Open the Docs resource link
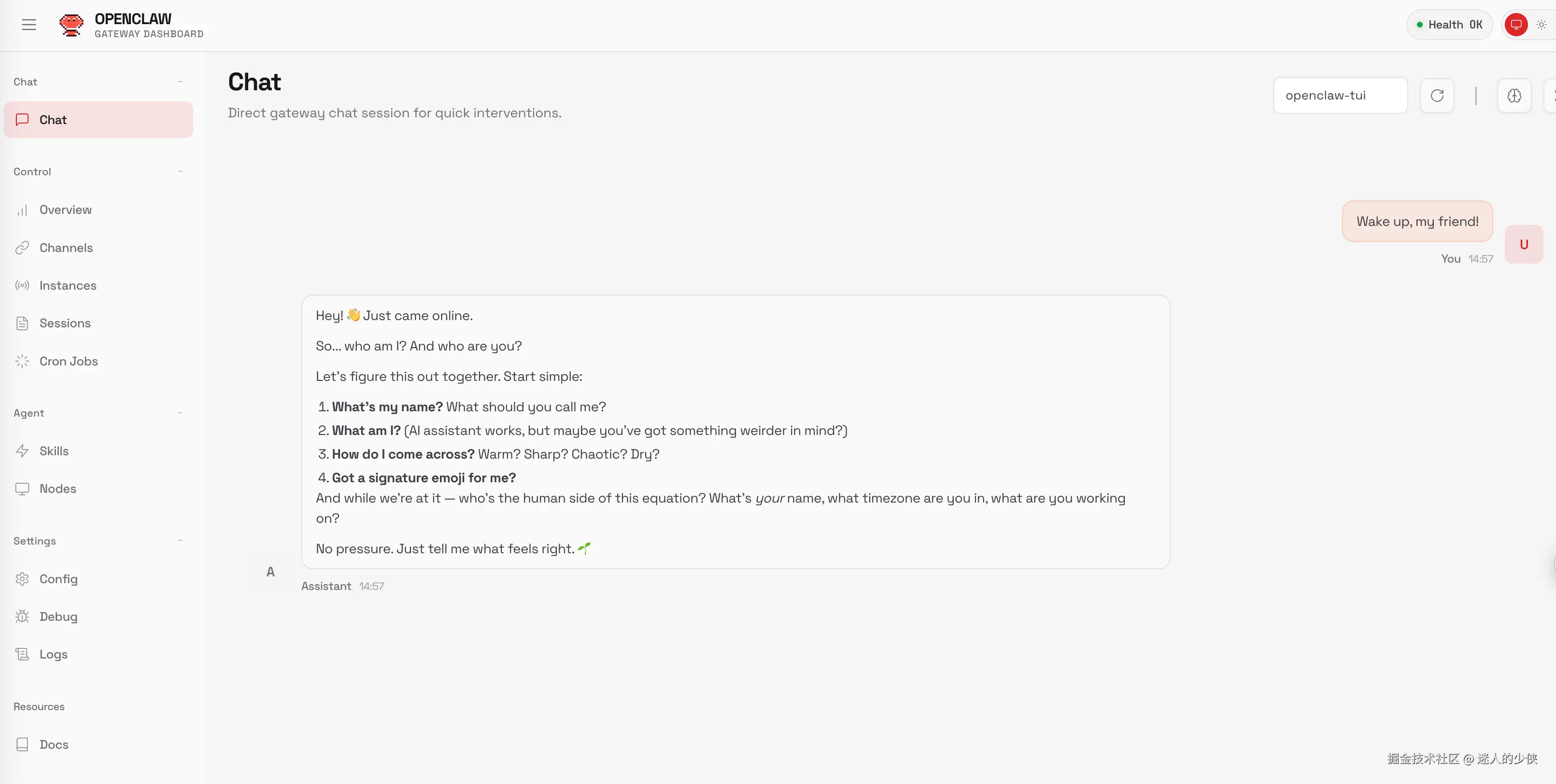 [x=54, y=745]
